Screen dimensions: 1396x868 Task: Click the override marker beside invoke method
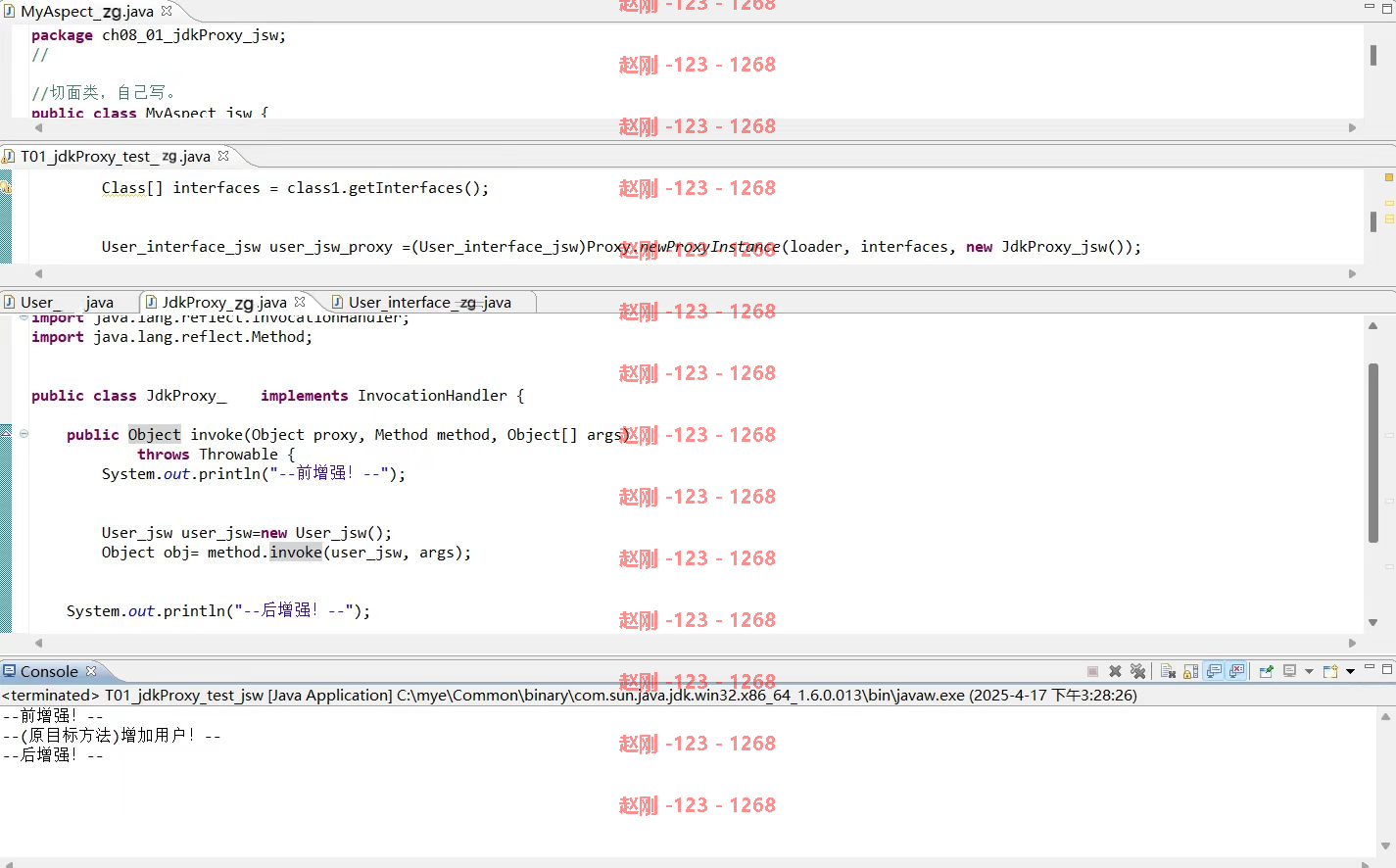(x=6, y=432)
